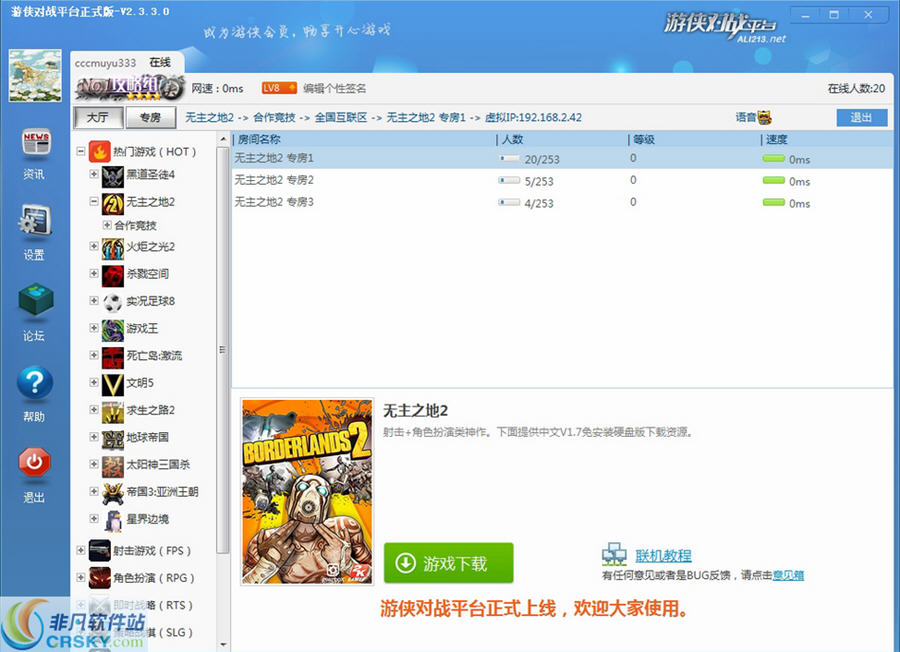Image resolution: width=900 pixels, height=652 pixels.
Task: Collapse the 无主之地2 tree node
Action: pyautogui.click(x=94, y=201)
